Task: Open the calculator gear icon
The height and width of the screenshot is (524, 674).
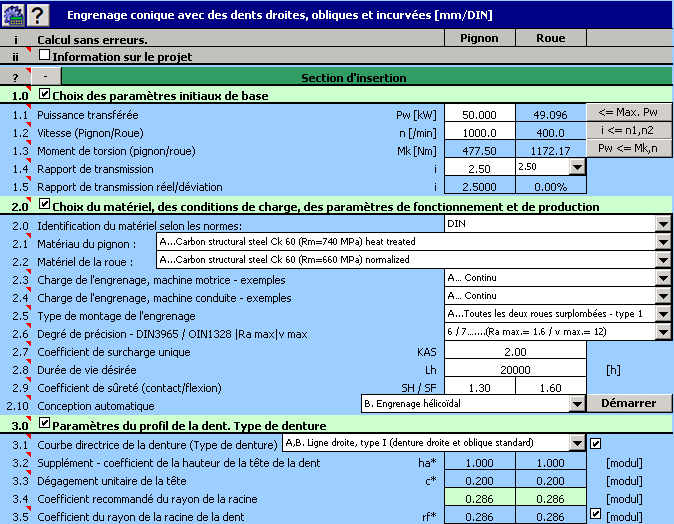Action: [x=13, y=15]
